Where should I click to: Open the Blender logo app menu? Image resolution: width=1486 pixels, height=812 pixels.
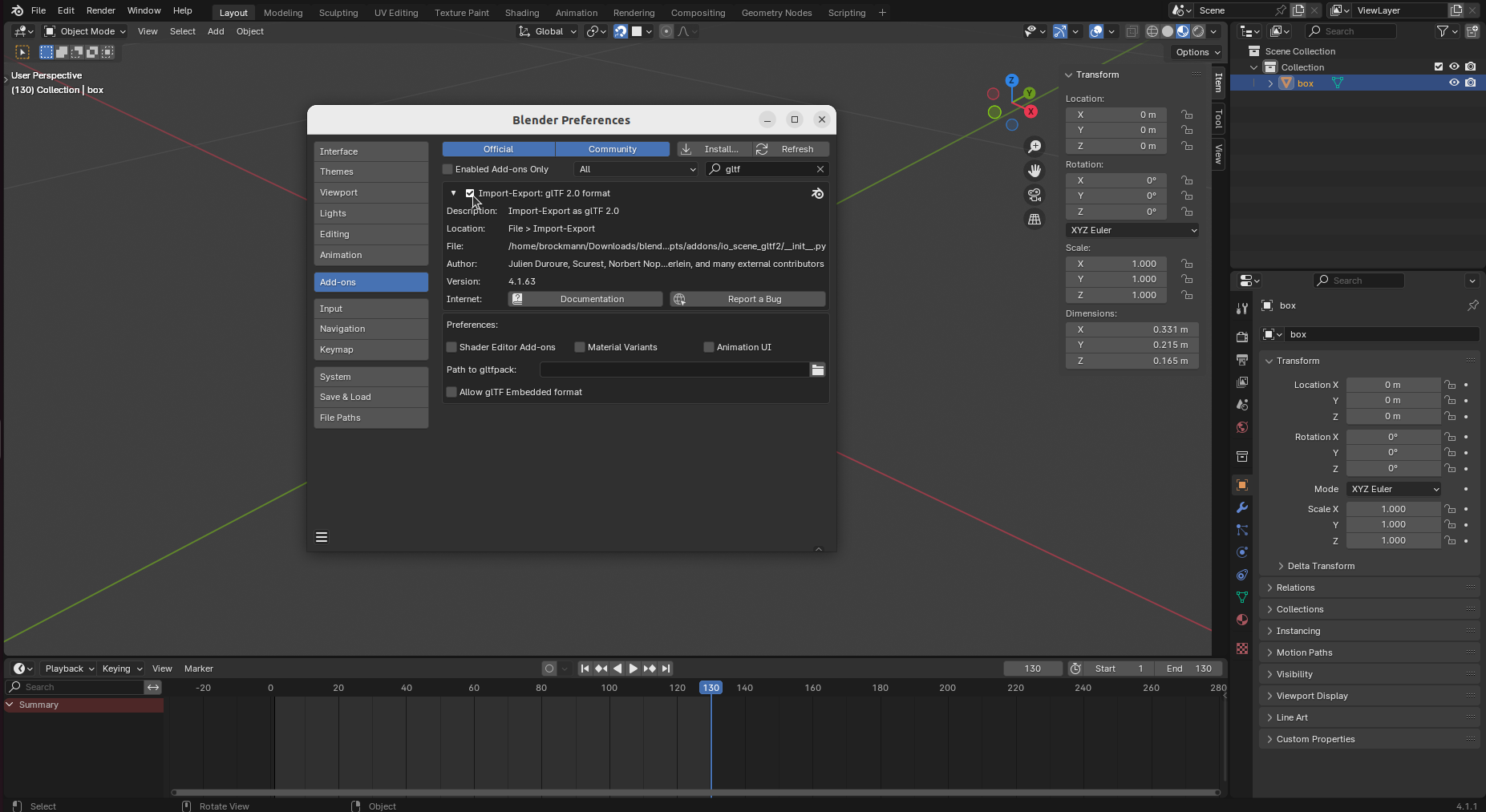(x=17, y=10)
